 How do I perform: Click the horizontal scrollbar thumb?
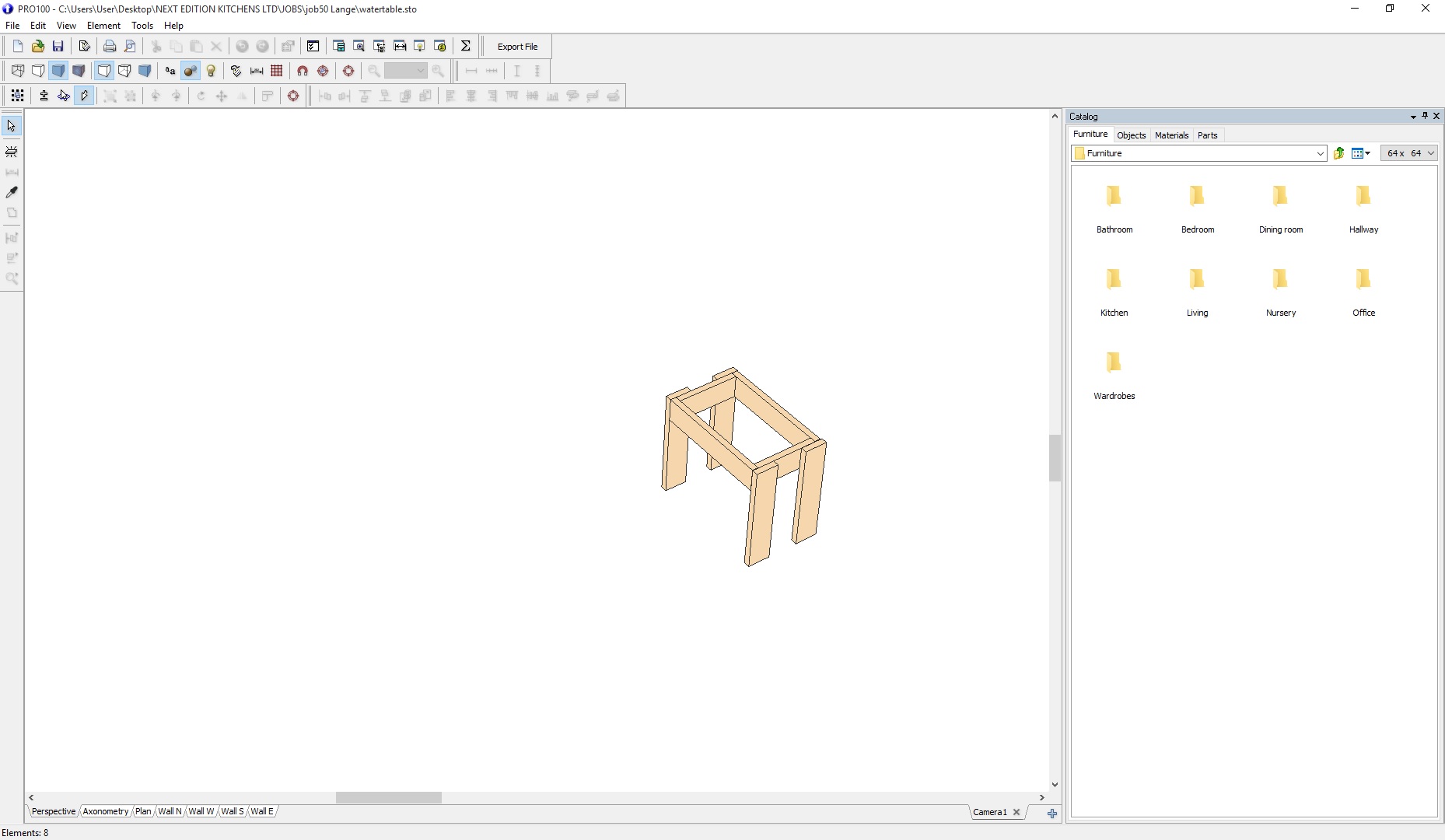[388, 797]
